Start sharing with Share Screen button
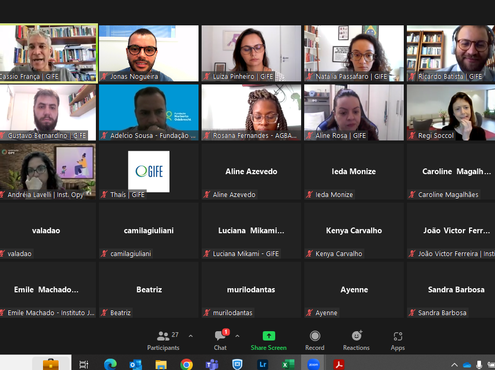 (x=269, y=341)
